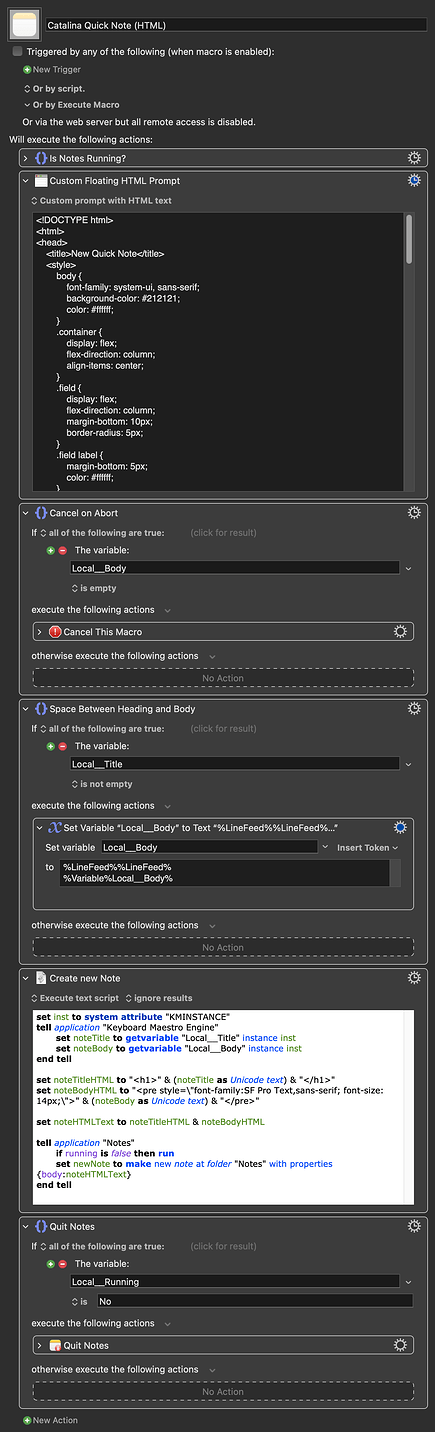Collapse the Cancel on Abort action
The width and height of the screenshot is (435, 1432).
click(27, 513)
